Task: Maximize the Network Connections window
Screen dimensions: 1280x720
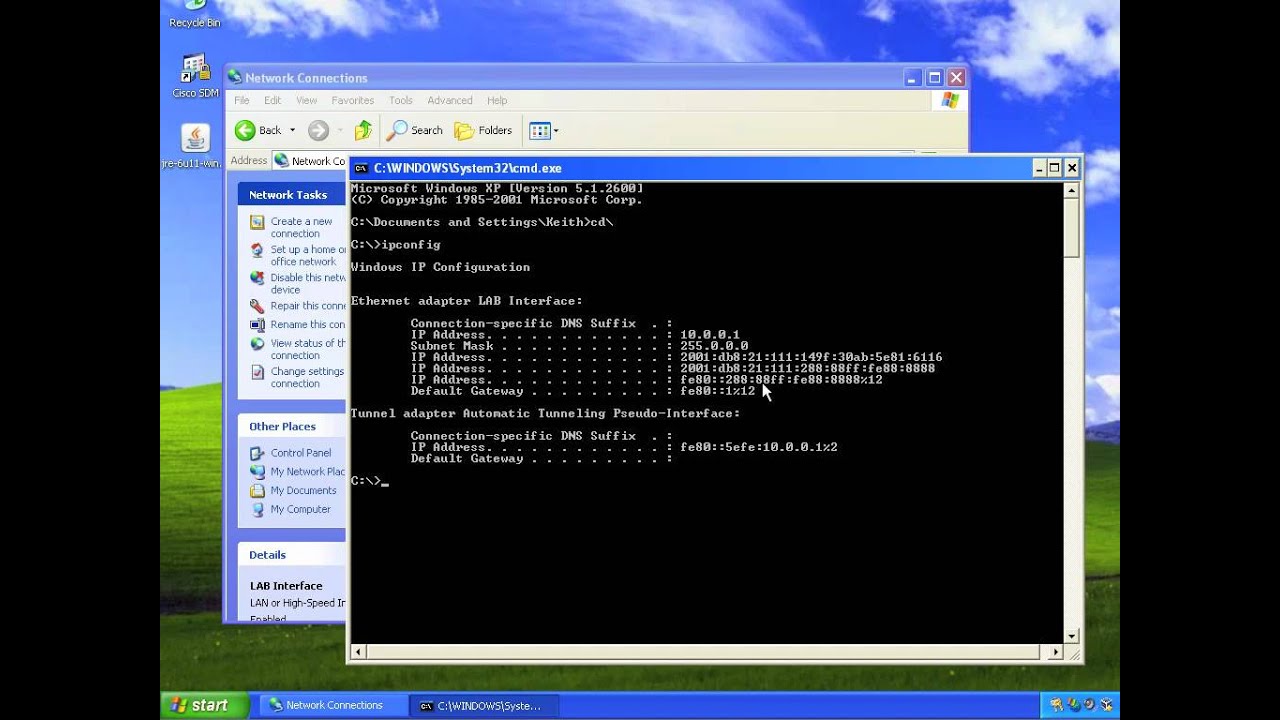Action: pos(934,77)
